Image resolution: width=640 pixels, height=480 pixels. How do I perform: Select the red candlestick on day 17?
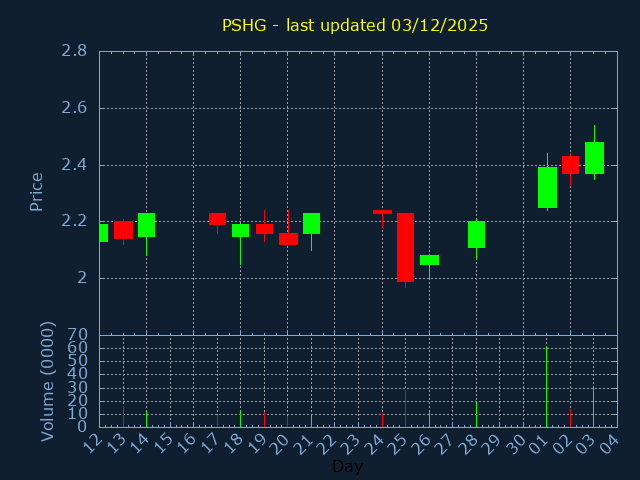(x=217, y=219)
